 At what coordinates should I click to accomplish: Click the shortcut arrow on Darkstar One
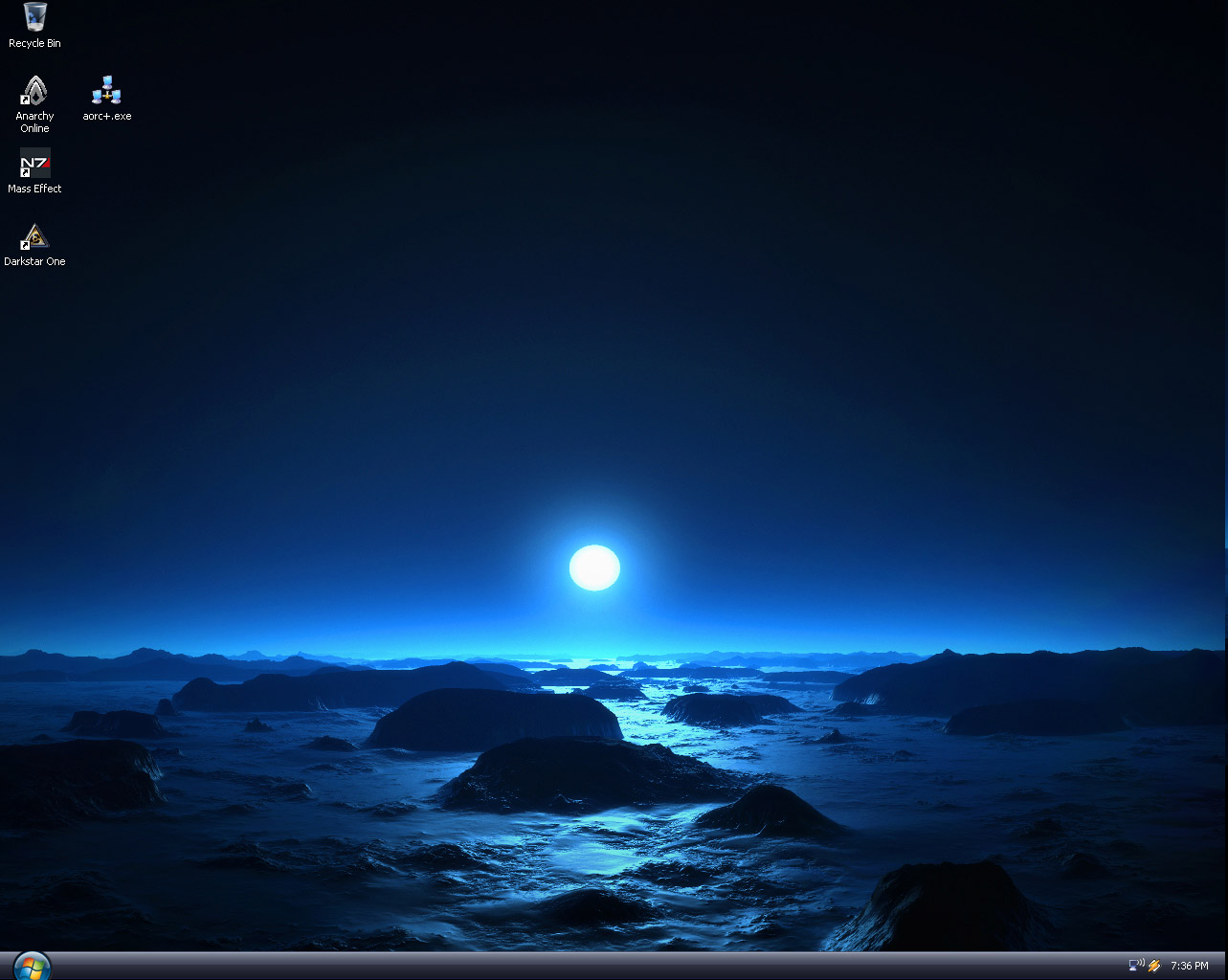point(25,246)
